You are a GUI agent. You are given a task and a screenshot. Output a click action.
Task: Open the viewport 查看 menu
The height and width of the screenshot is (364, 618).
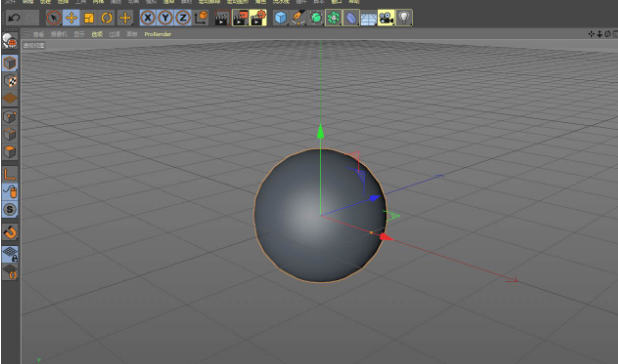38,34
